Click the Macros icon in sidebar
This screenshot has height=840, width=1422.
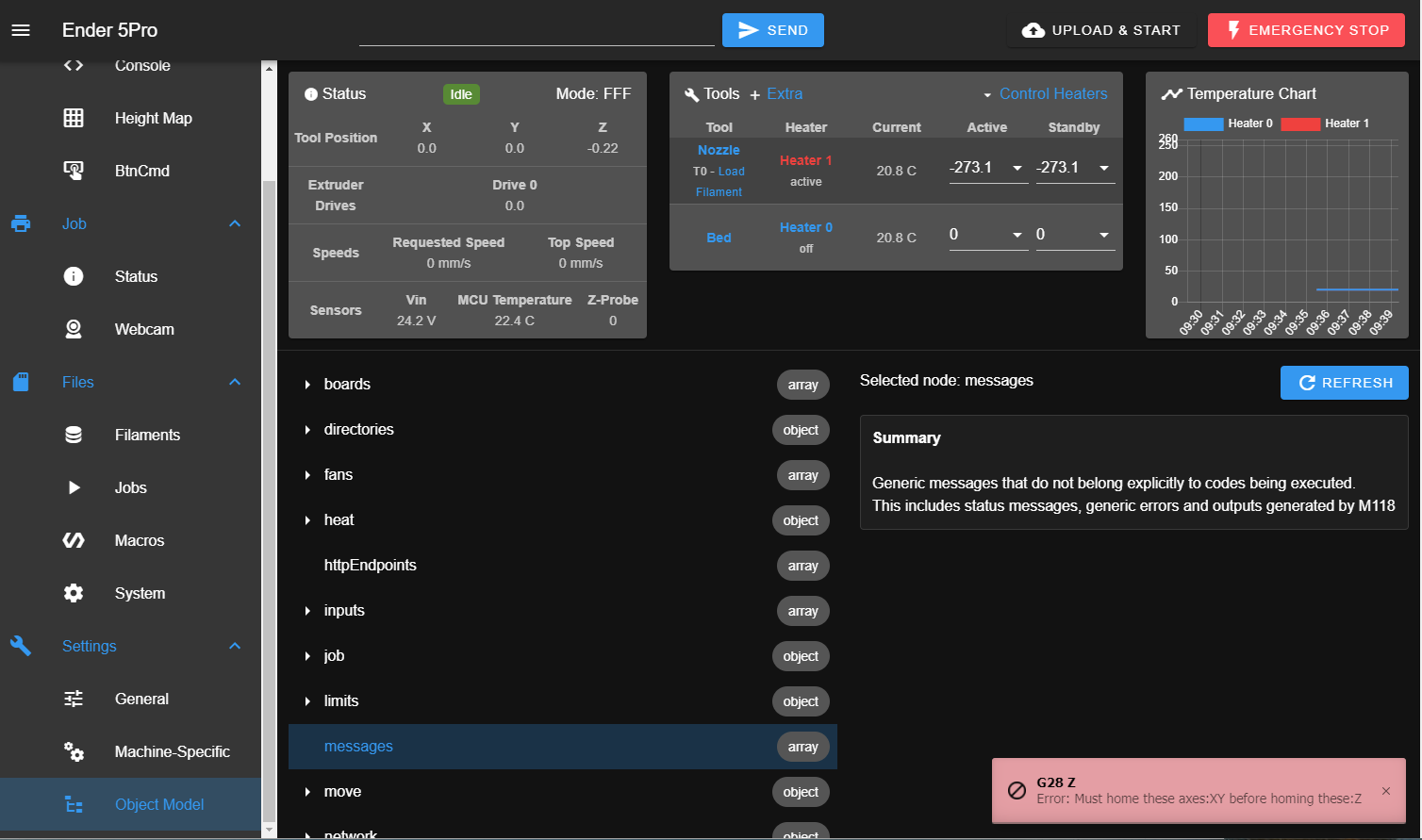click(74, 540)
